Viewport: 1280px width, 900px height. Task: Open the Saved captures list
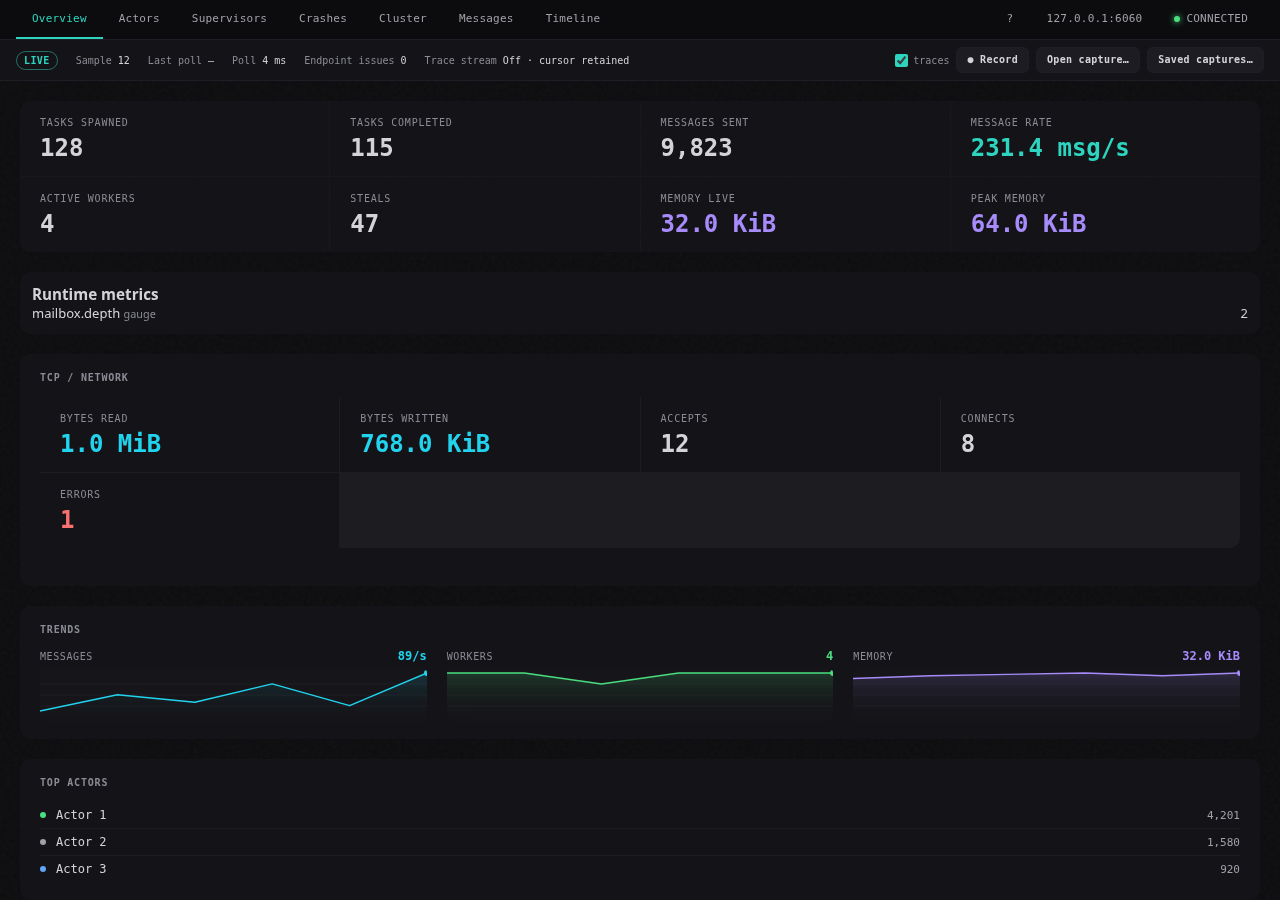point(1205,60)
